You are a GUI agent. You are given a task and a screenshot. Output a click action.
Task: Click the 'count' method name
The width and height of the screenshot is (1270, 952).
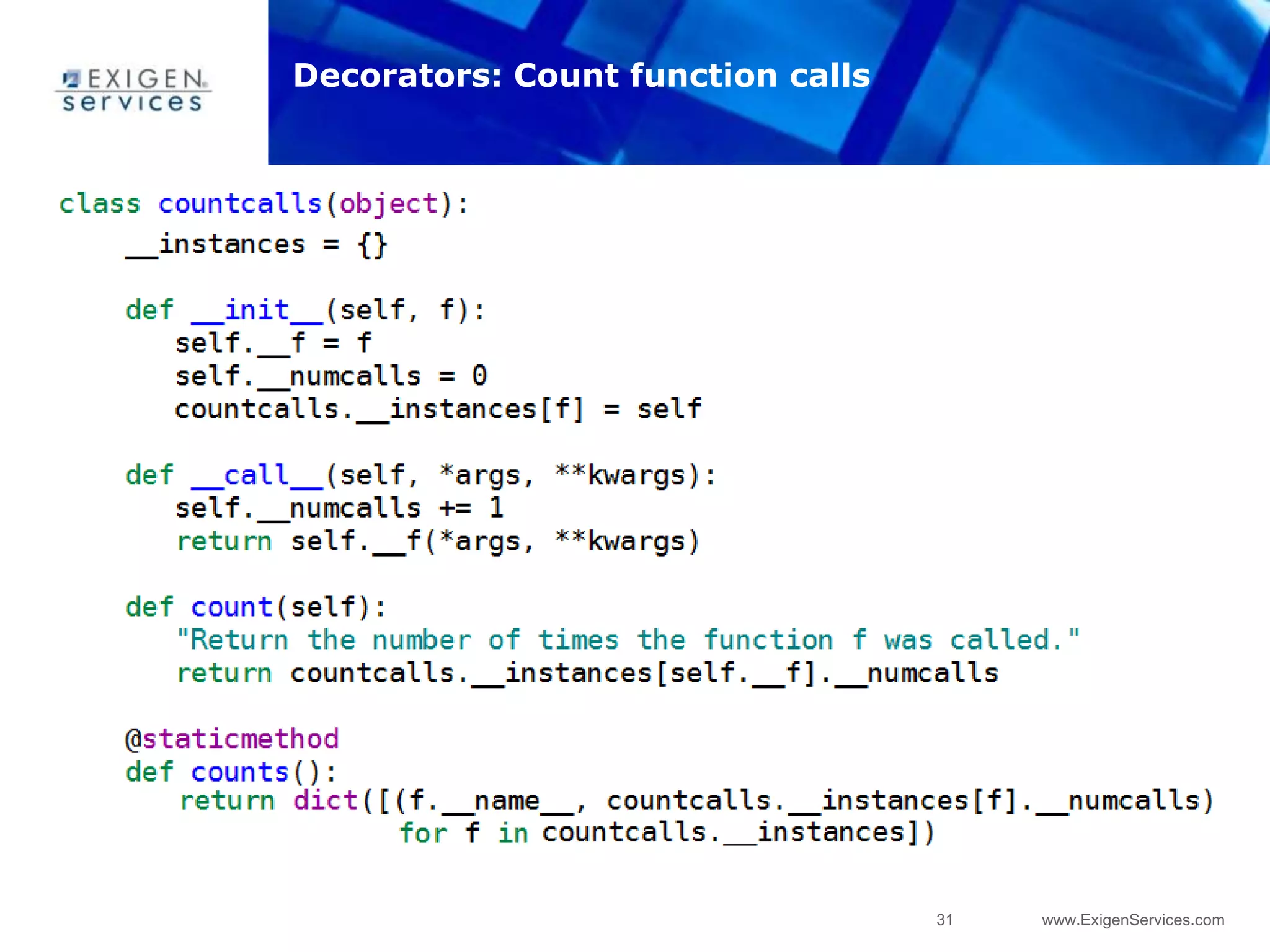[x=231, y=607]
